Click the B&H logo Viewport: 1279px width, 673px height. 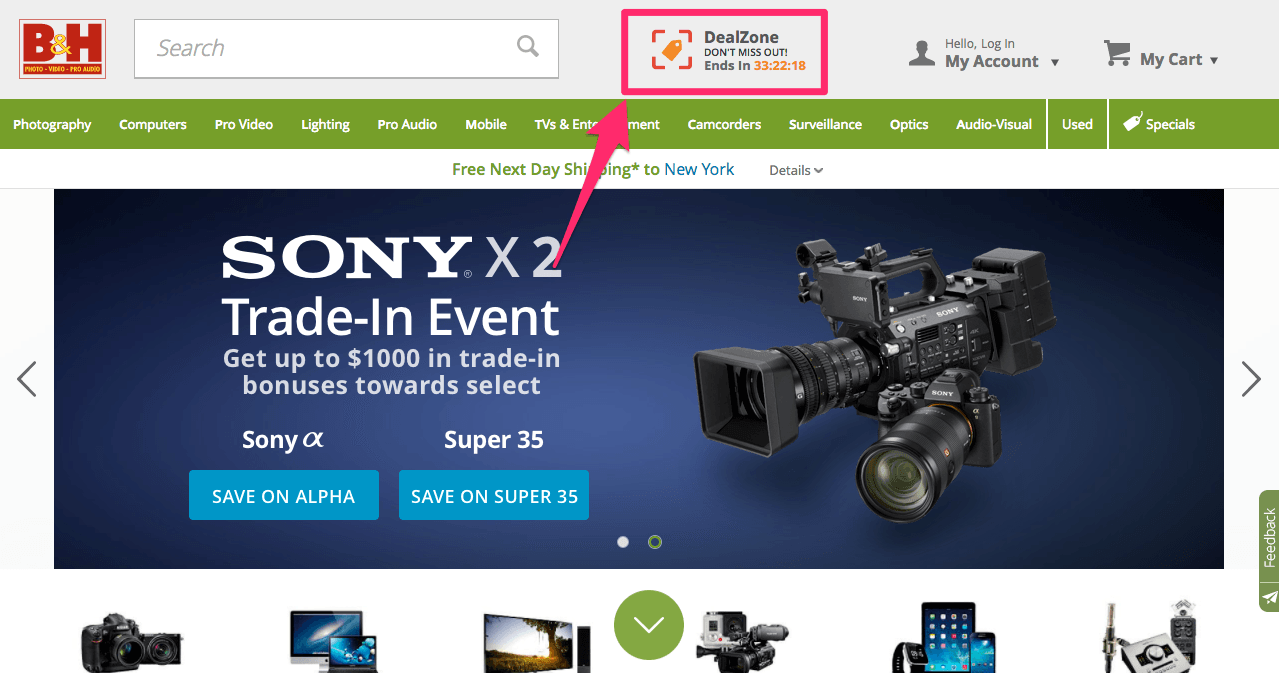point(62,48)
